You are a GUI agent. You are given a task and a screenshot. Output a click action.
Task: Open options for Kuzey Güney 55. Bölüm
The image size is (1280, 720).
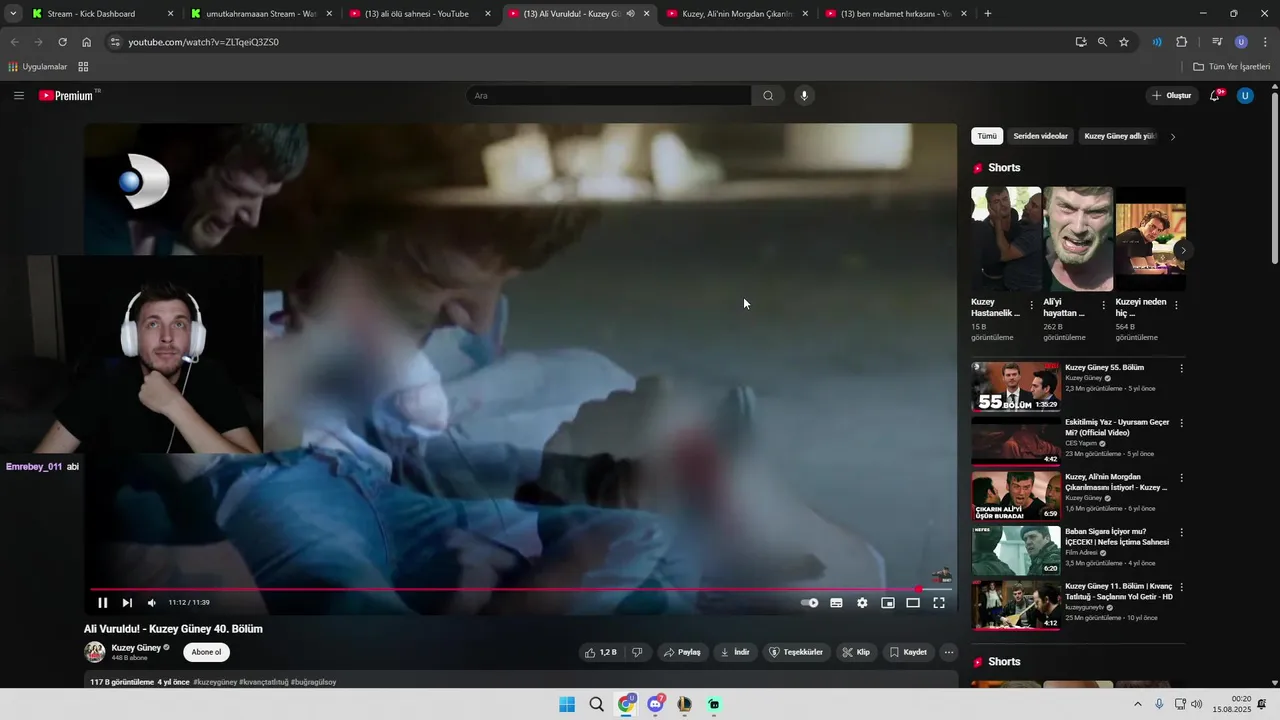(x=1181, y=368)
